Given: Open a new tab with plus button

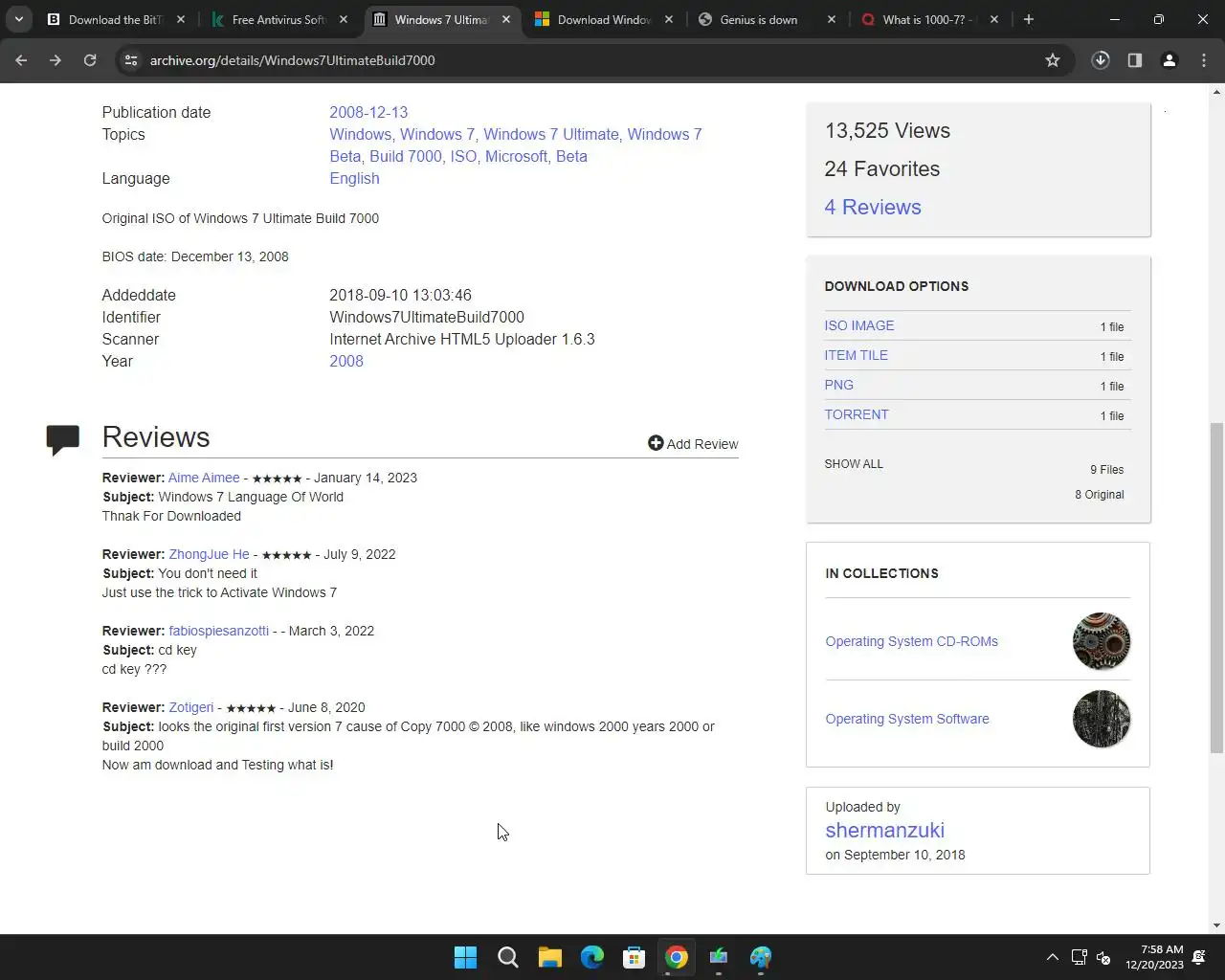Looking at the screenshot, I should click(1029, 19).
